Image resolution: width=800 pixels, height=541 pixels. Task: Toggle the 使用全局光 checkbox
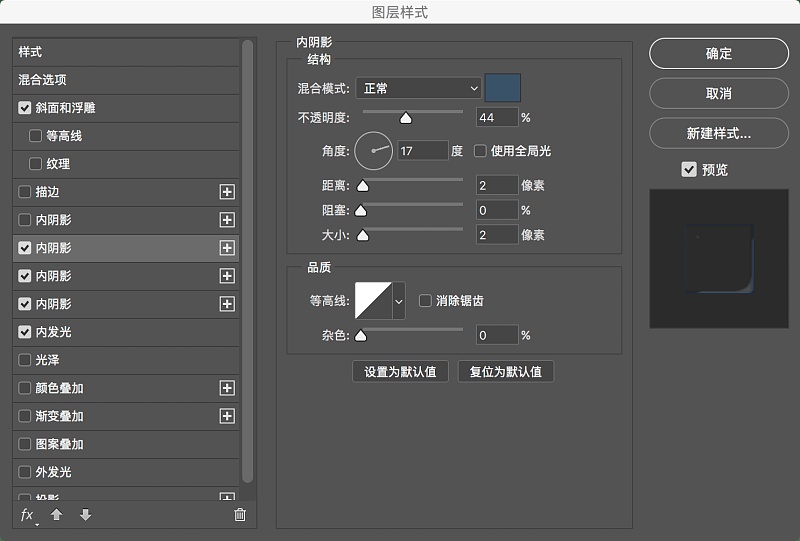(x=480, y=151)
